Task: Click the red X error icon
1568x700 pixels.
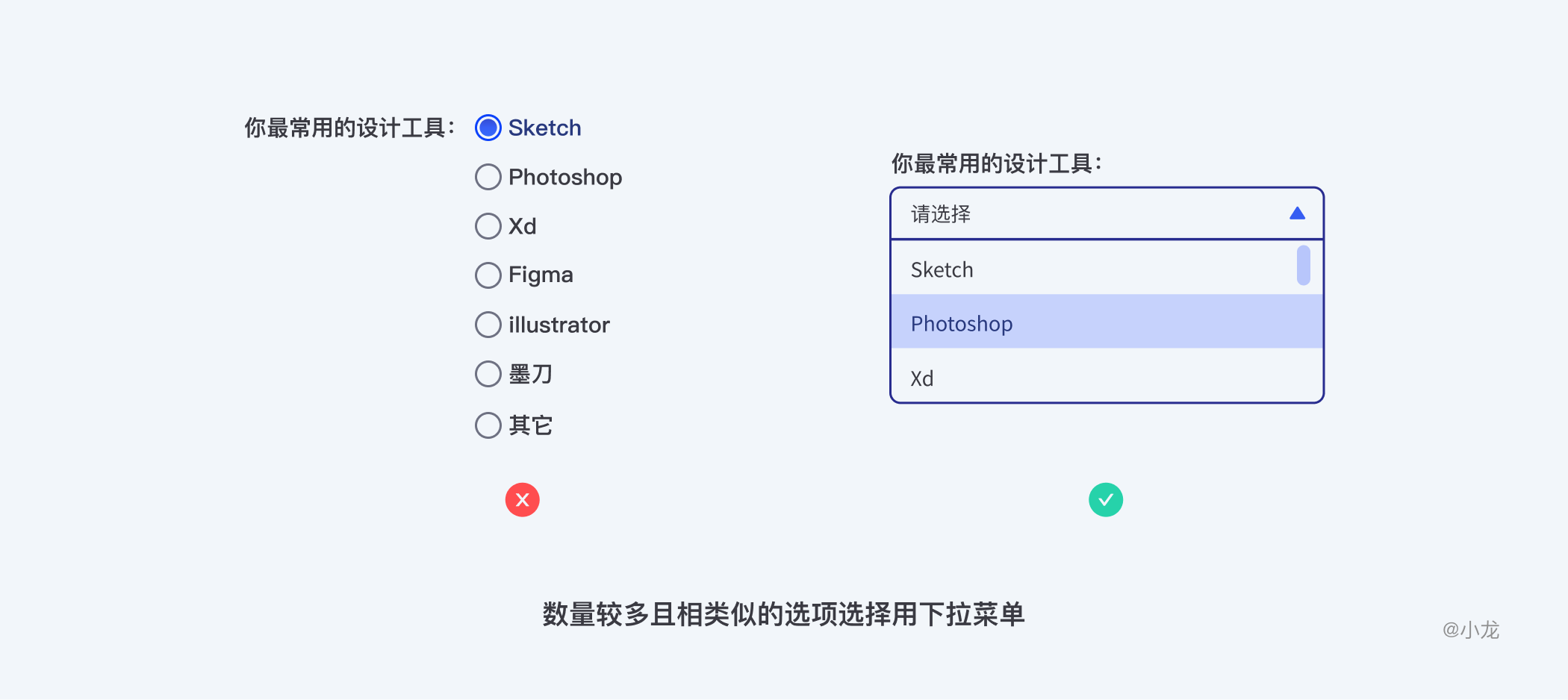Action: tap(523, 500)
